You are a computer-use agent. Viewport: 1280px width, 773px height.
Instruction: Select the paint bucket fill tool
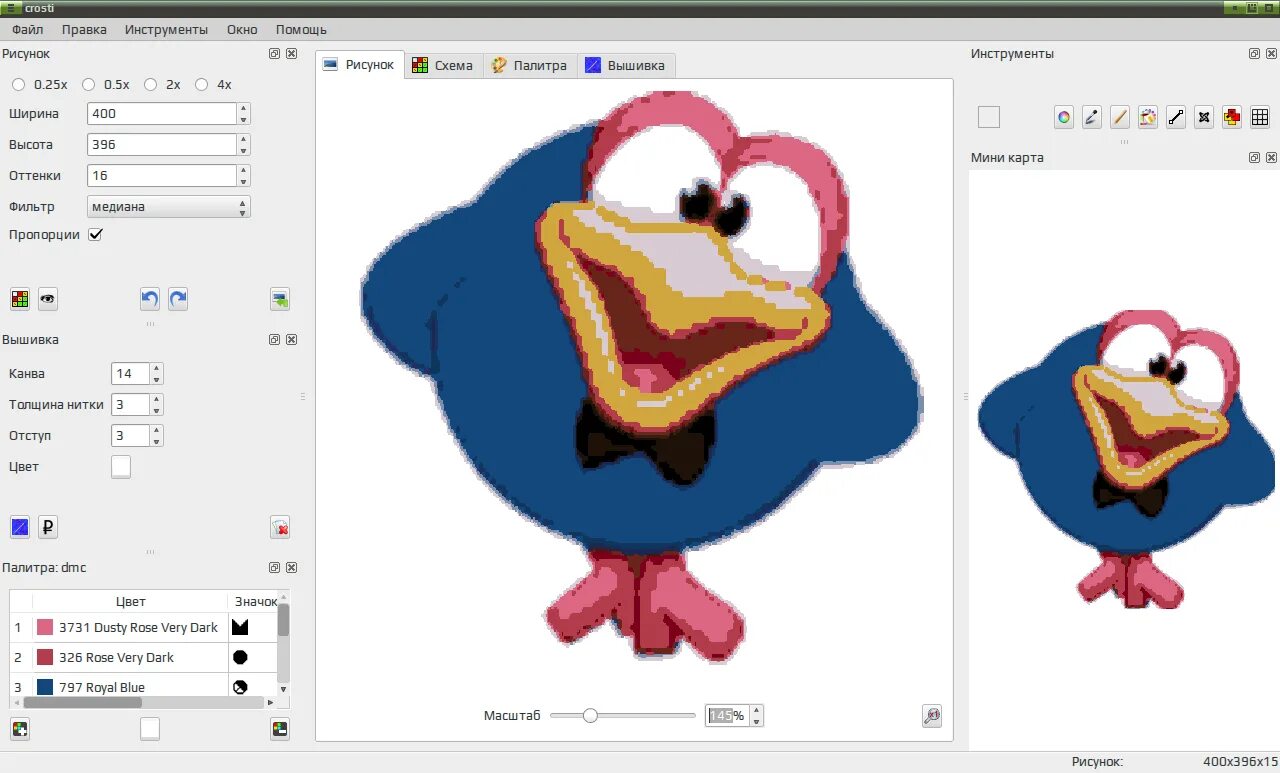coord(1148,117)
